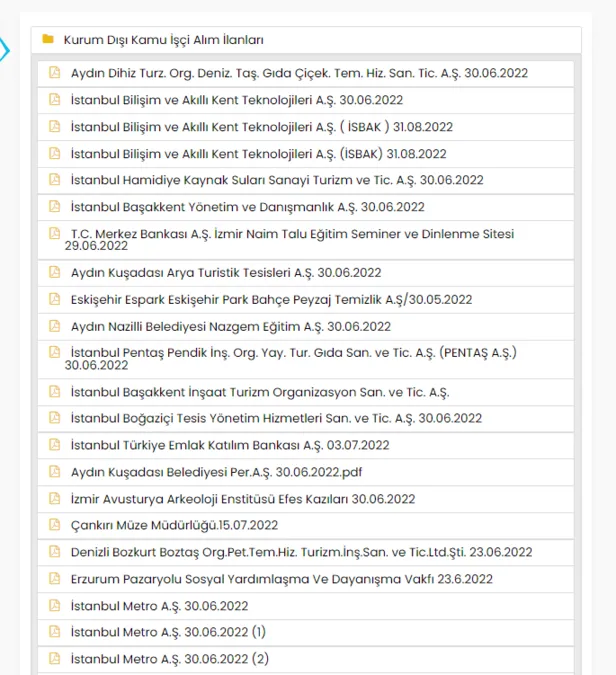The image size is (616, 675).
Task: Open Aydın Kuşadası Arya Turistik Tesisleri announcement
Action: click(225, 272)
